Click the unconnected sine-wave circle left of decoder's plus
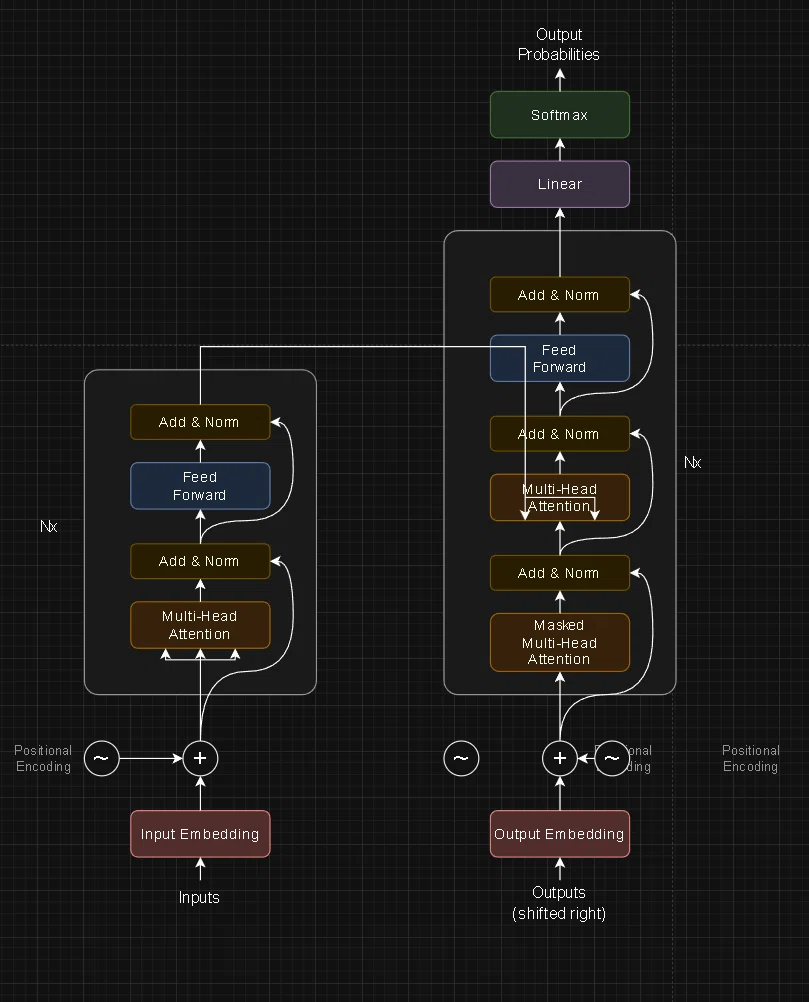This screenshot has height=1002, width=809. click(x=461, y=759)
